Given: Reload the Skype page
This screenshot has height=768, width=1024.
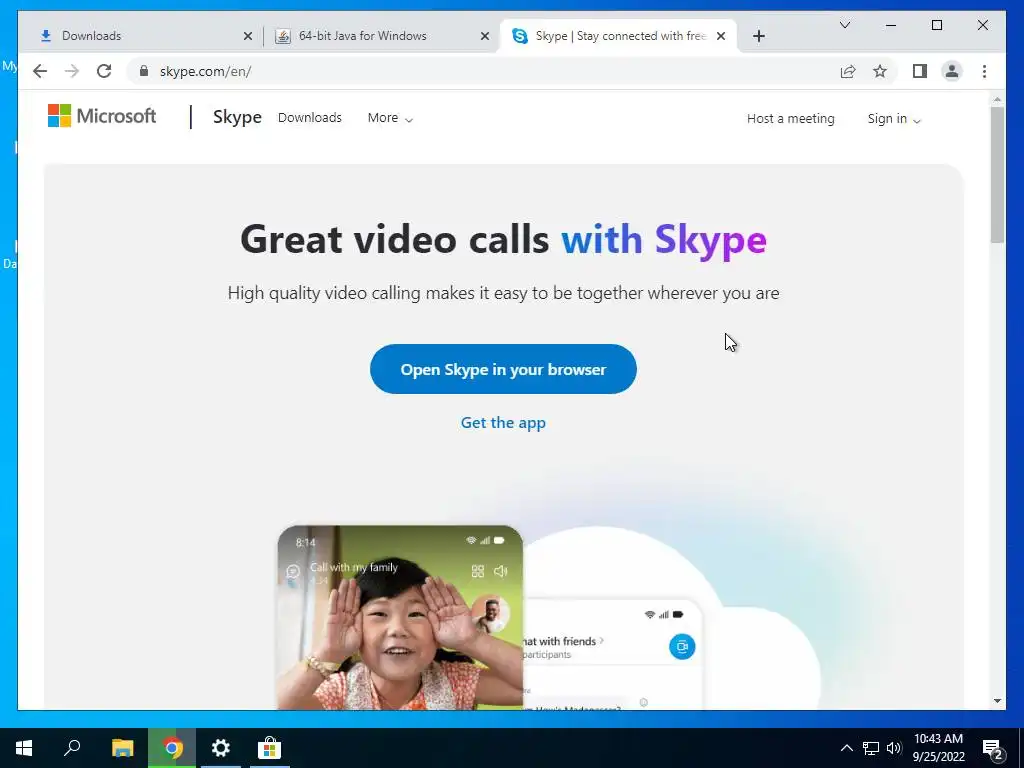Looking at the screenshot, I should 104,71.
